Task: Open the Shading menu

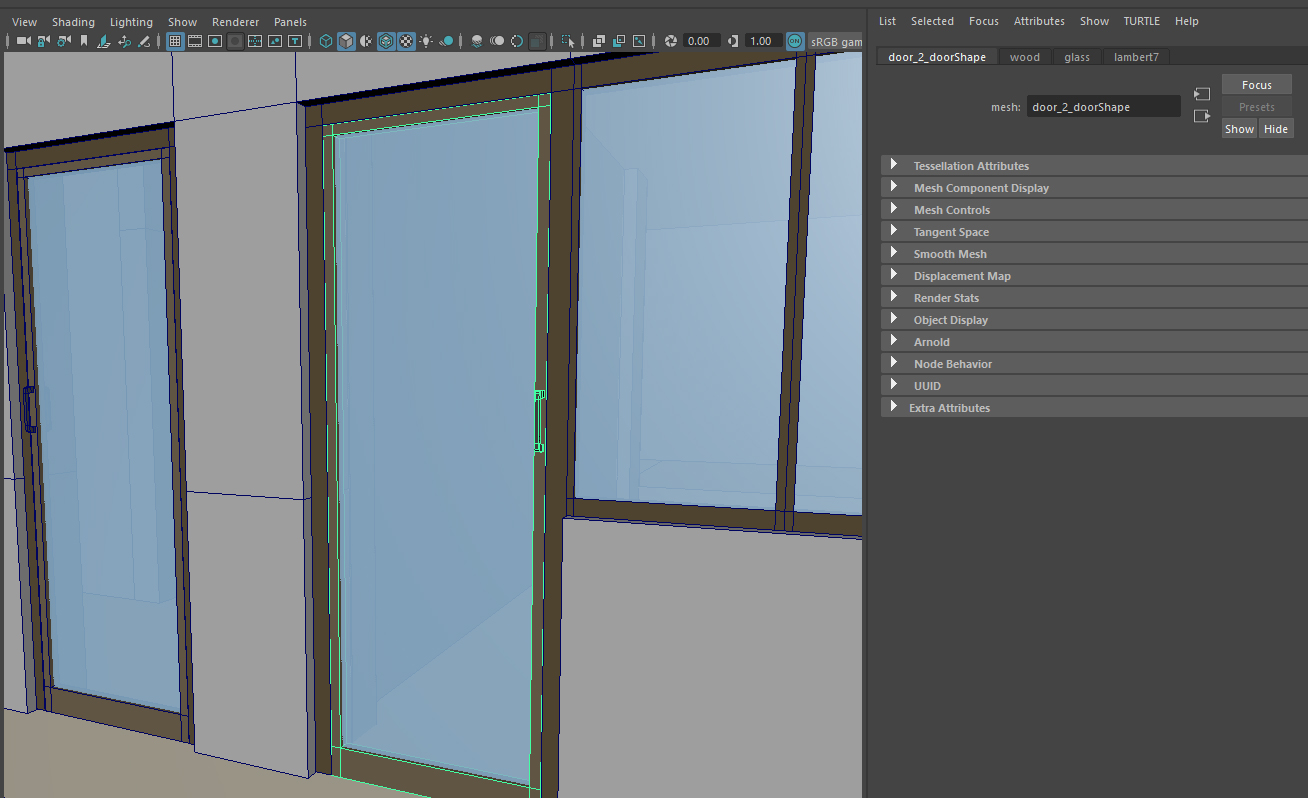Action: coord(73,21)
